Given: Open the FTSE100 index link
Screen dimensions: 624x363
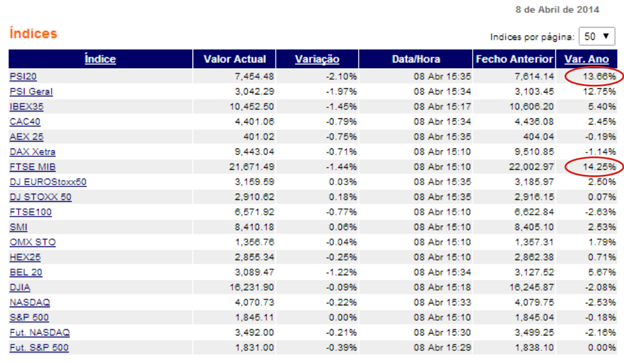Looking at the screenshot, I should click(x=31, y=212).
